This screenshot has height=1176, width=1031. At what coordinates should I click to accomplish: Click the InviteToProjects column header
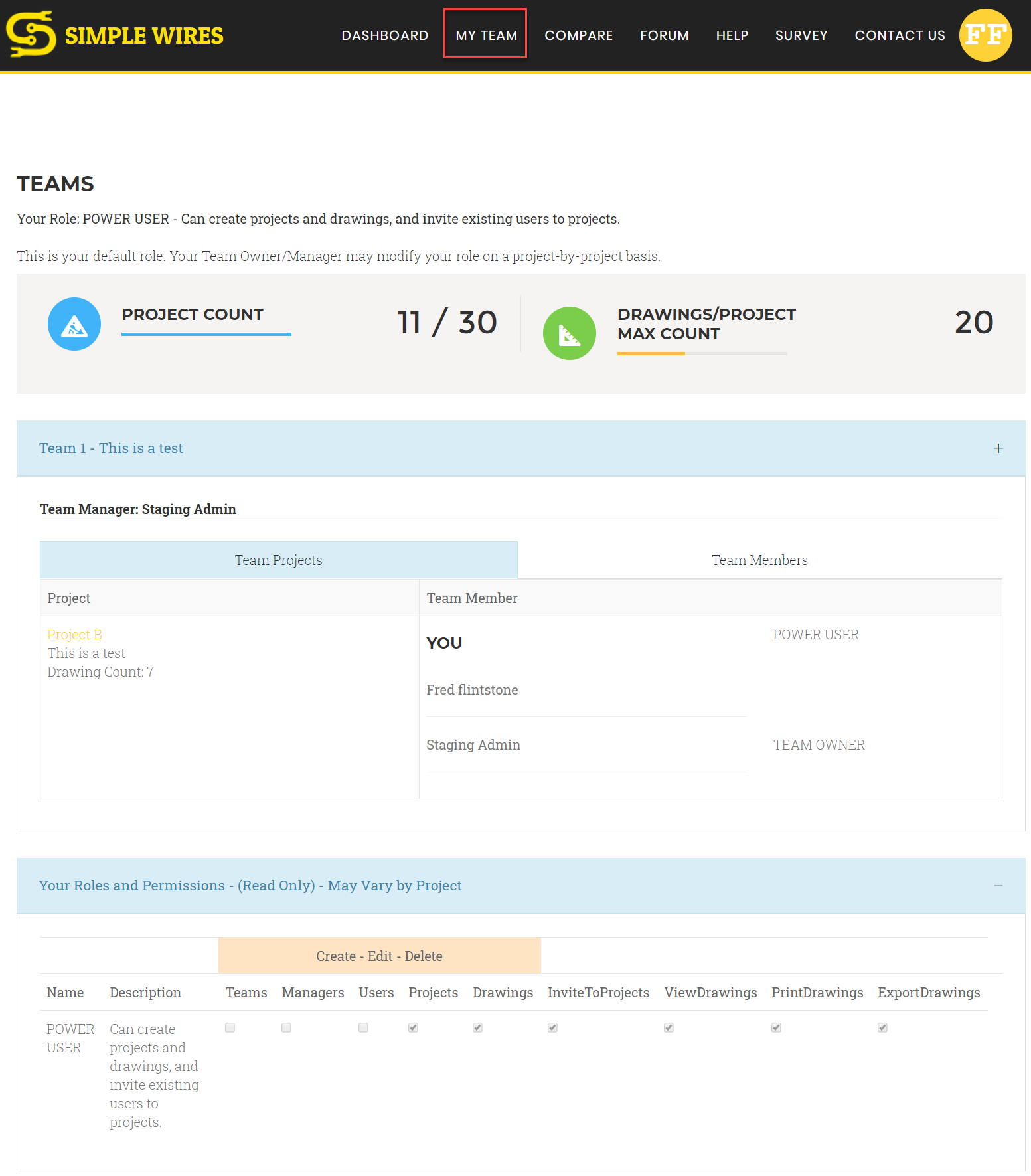coord(599,993)
